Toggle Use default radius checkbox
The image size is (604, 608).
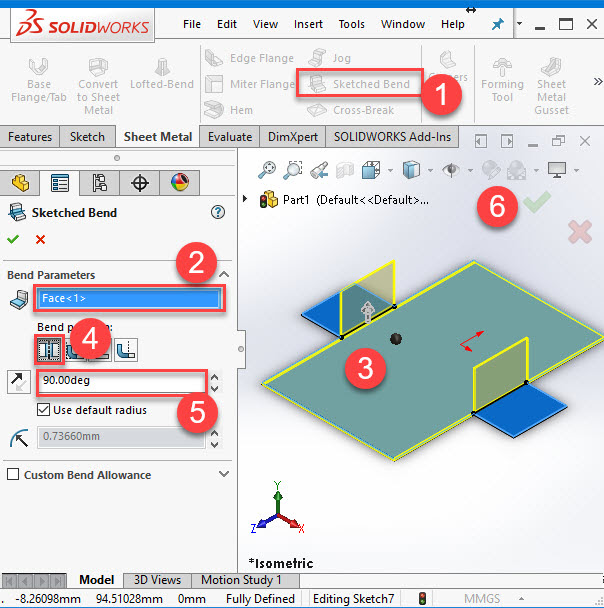43,410
